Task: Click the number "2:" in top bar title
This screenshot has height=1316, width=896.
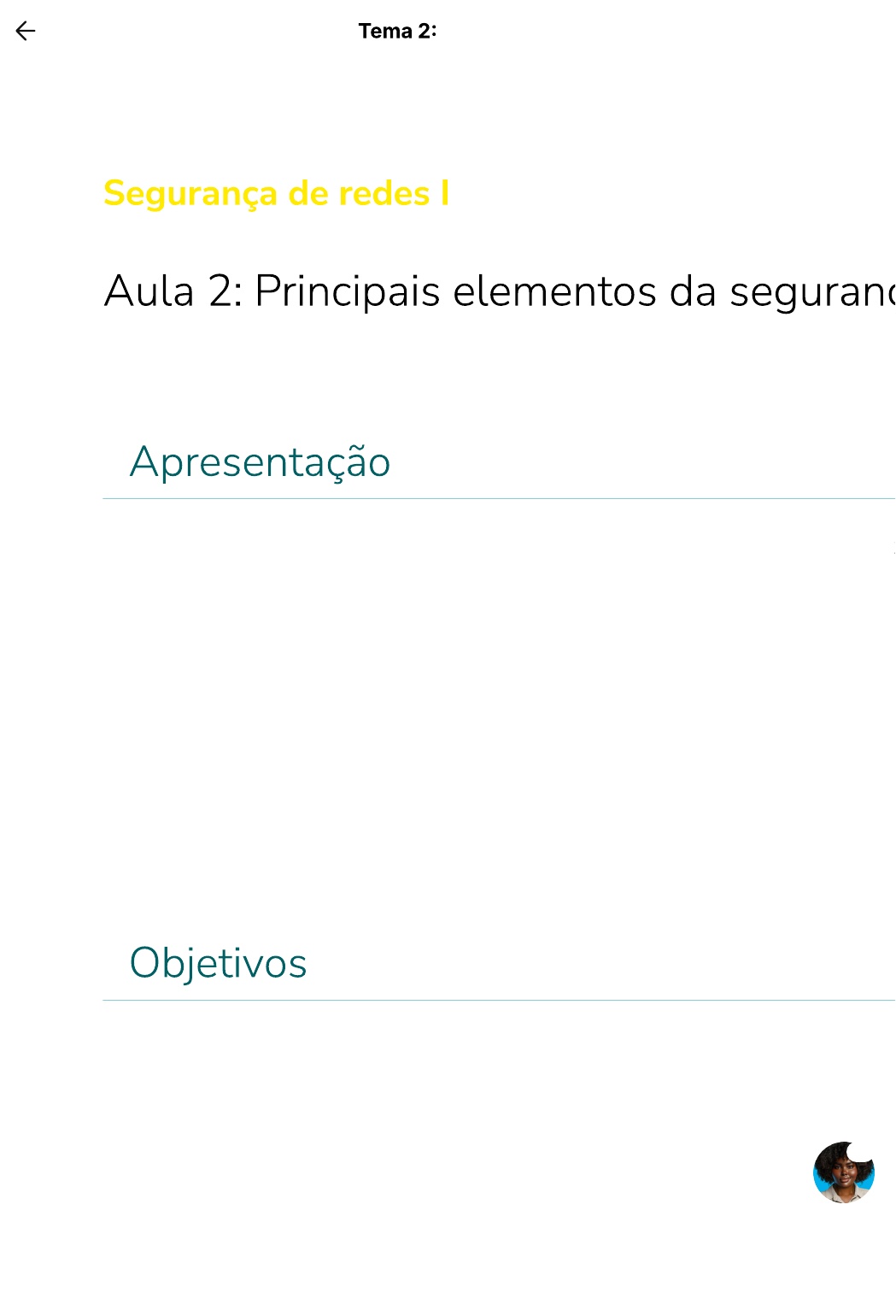Action: (427, 32)
